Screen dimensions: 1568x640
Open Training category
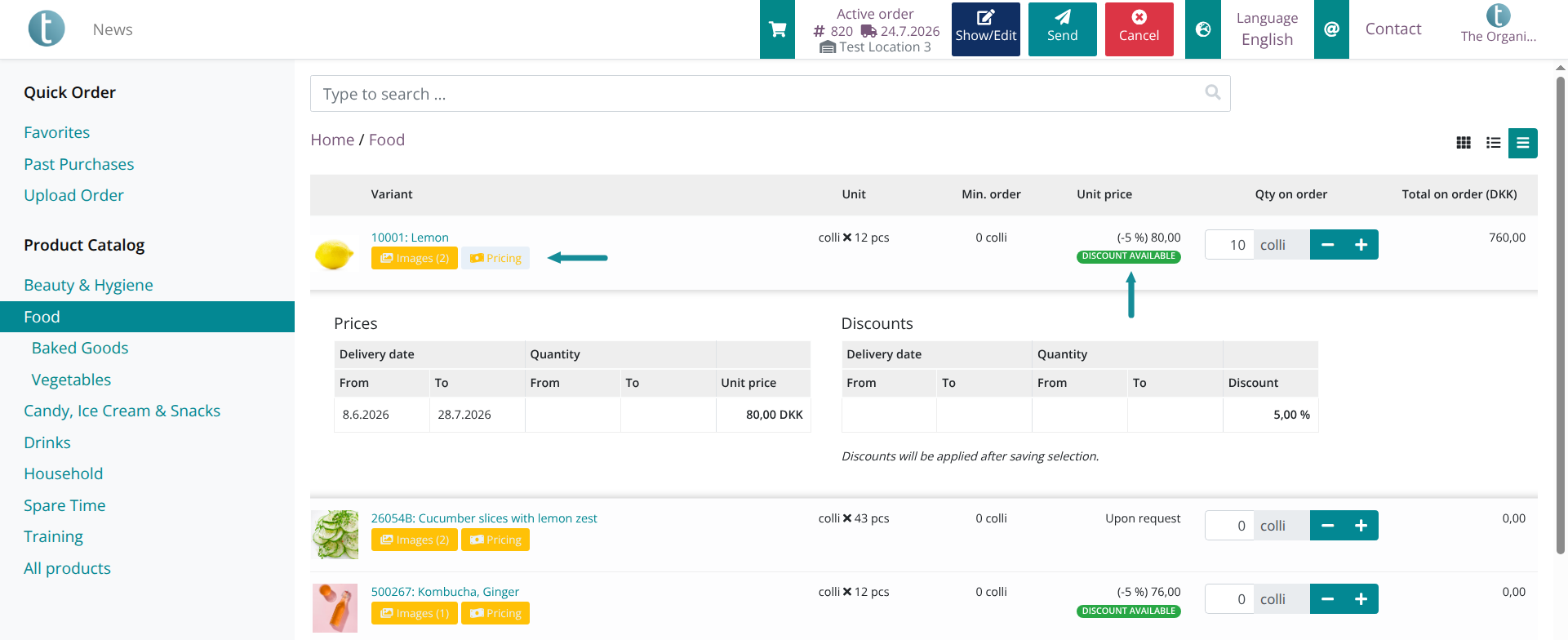pyautogui.click(x=53, y=536)
